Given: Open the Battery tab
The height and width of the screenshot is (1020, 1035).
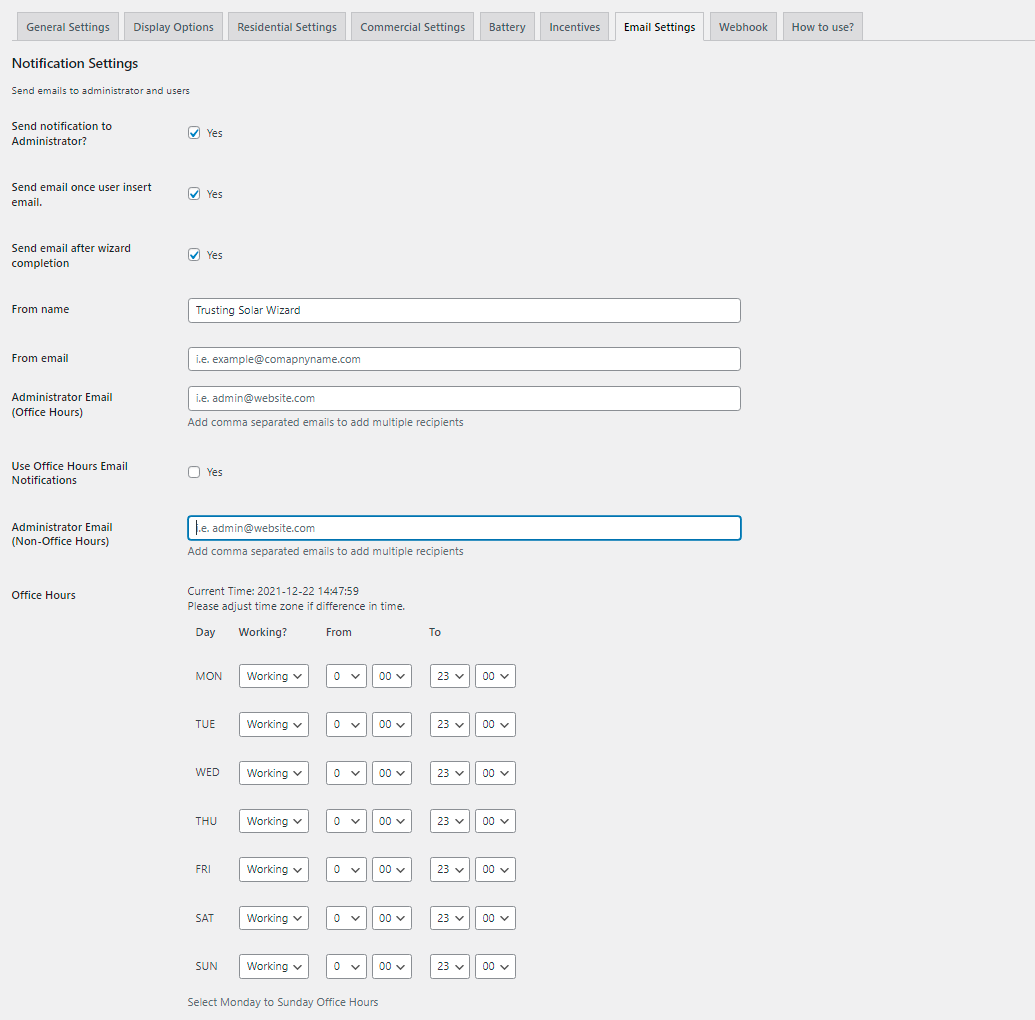Looking at the screenshot, I should pos(507,27).
